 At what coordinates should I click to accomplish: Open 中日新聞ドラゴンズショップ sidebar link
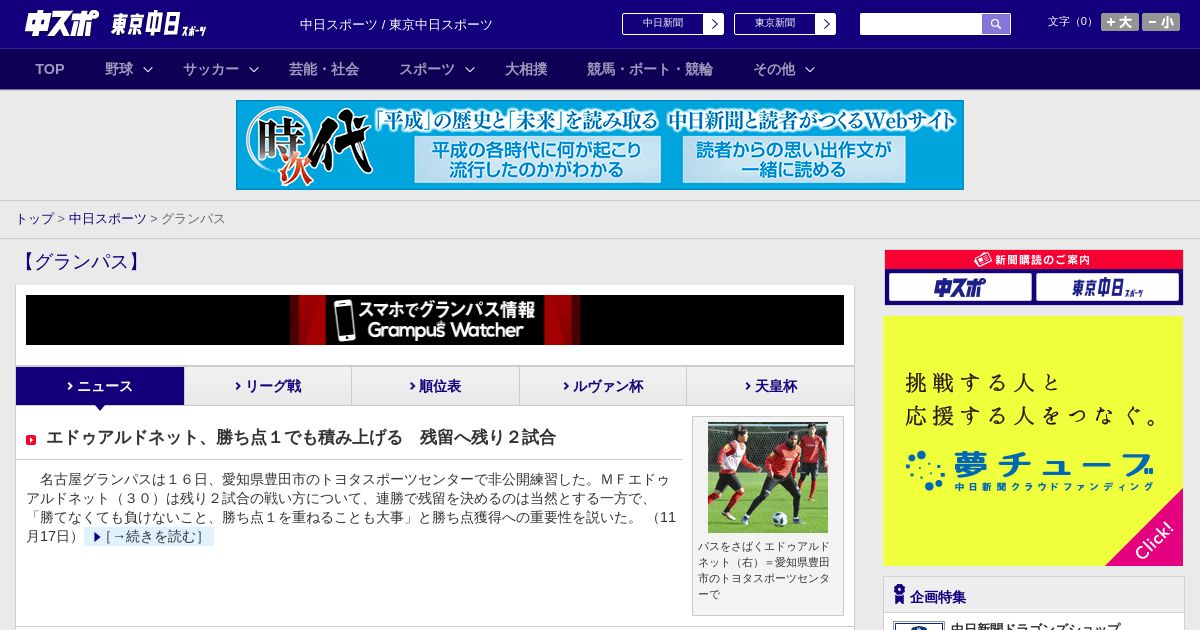click(x=1035, y=626)
